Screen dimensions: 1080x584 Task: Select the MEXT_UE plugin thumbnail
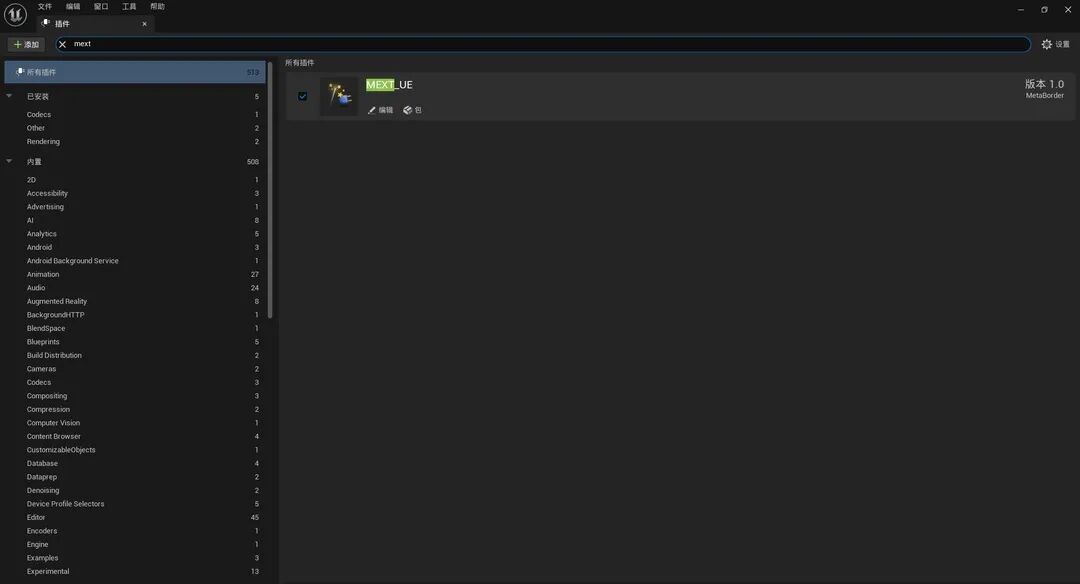[339, 96]
